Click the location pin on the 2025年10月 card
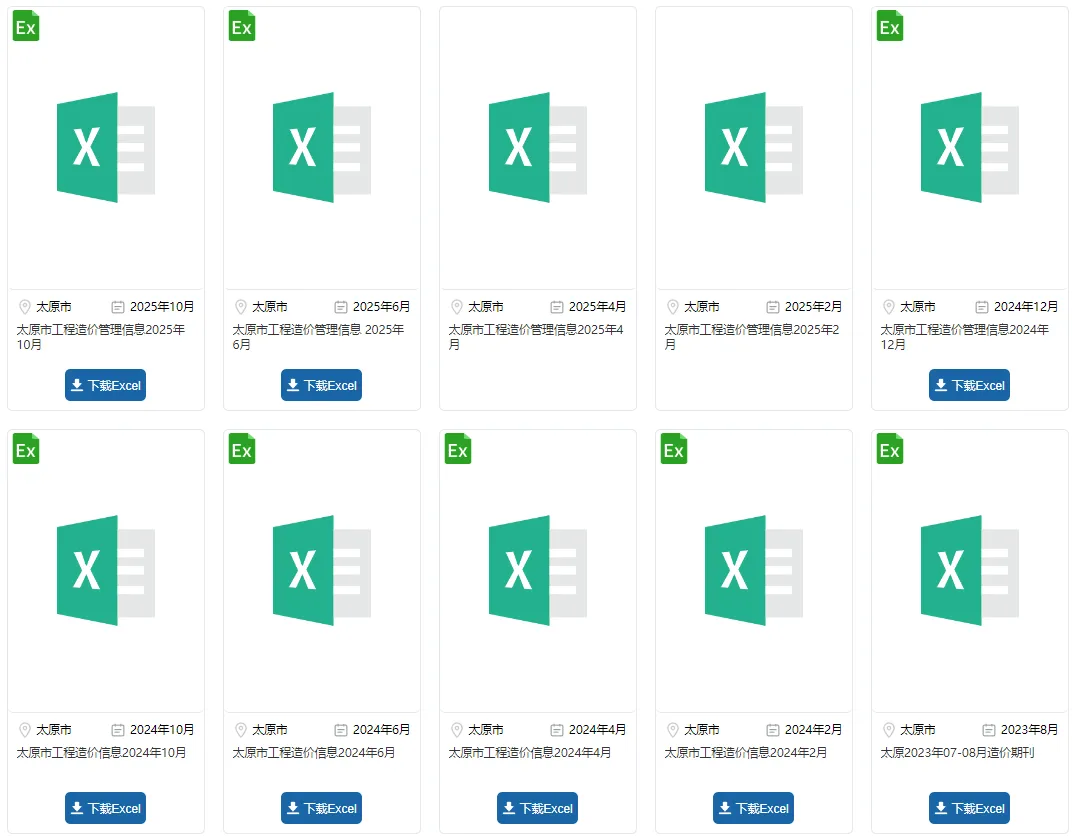The image size is (1072, 836). (x=25, y=307)
